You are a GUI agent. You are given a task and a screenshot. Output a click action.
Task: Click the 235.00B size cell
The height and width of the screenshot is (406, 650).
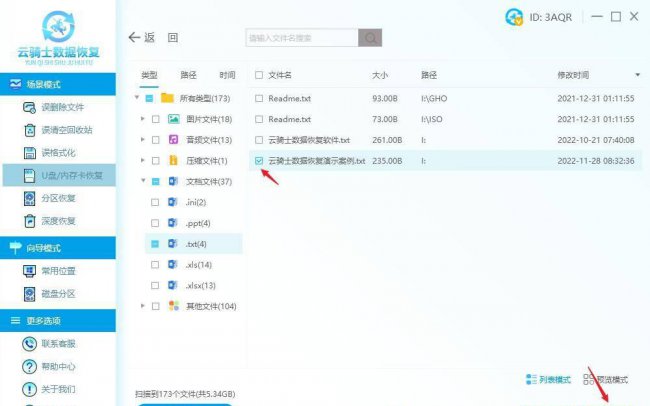point(387,161)
